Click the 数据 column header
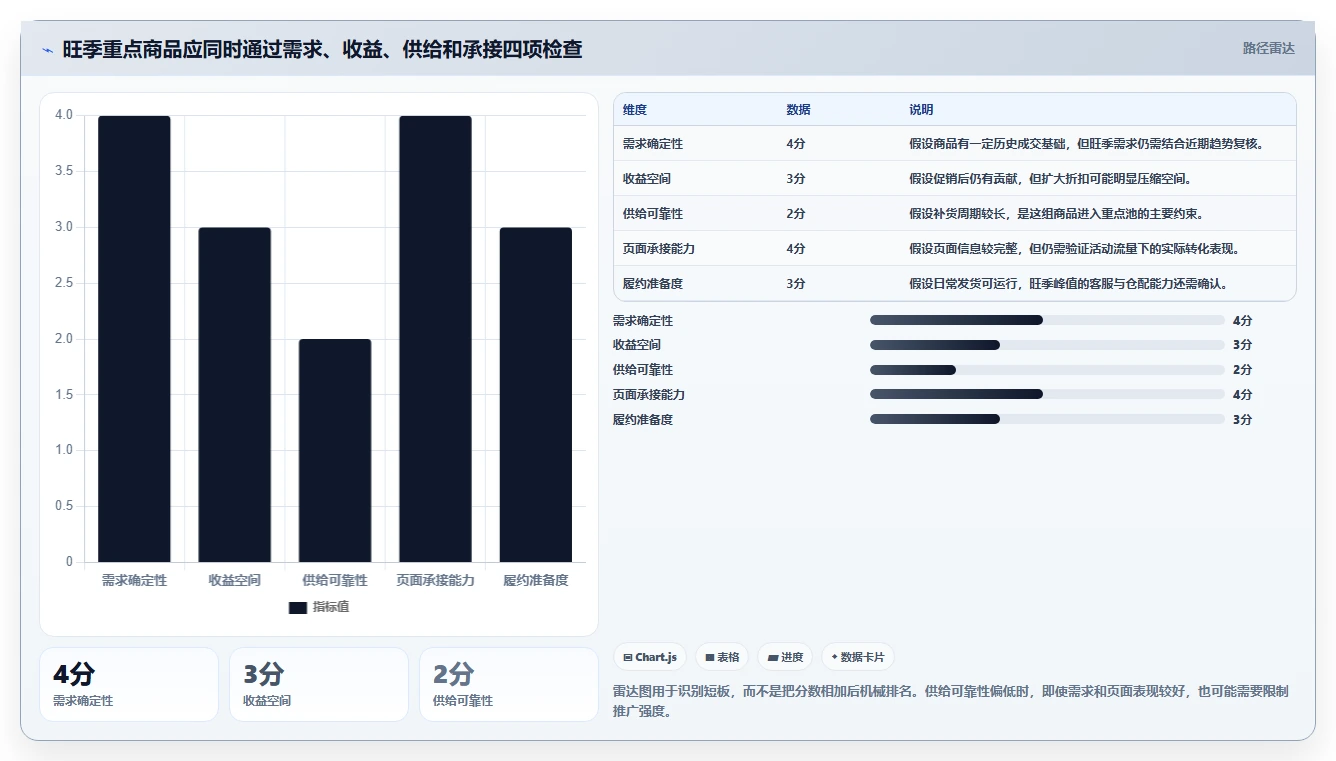This screenshot has height=761, width=1336. coord(799,110)
